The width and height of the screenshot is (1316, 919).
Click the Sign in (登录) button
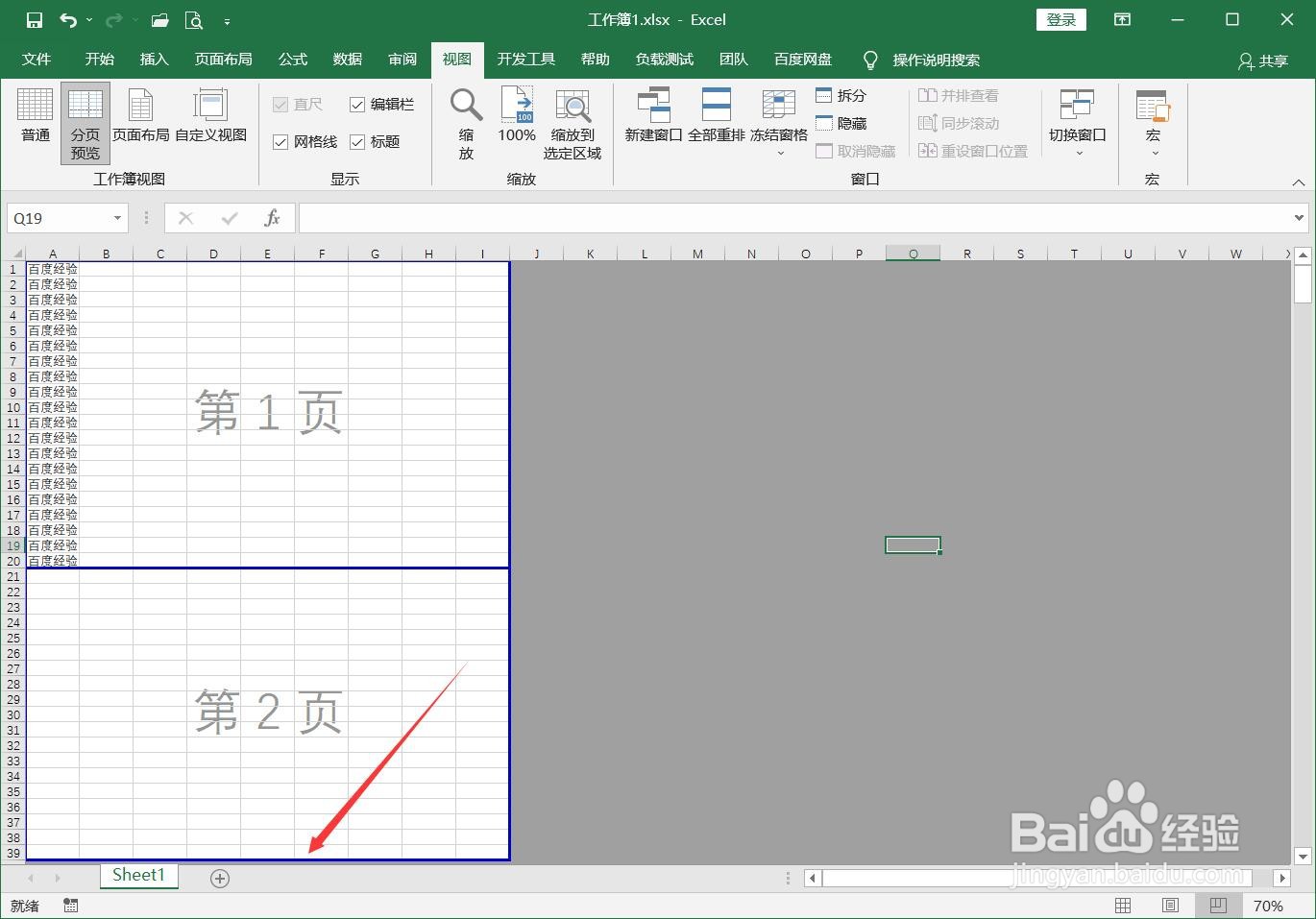[x=1061, y=19]
